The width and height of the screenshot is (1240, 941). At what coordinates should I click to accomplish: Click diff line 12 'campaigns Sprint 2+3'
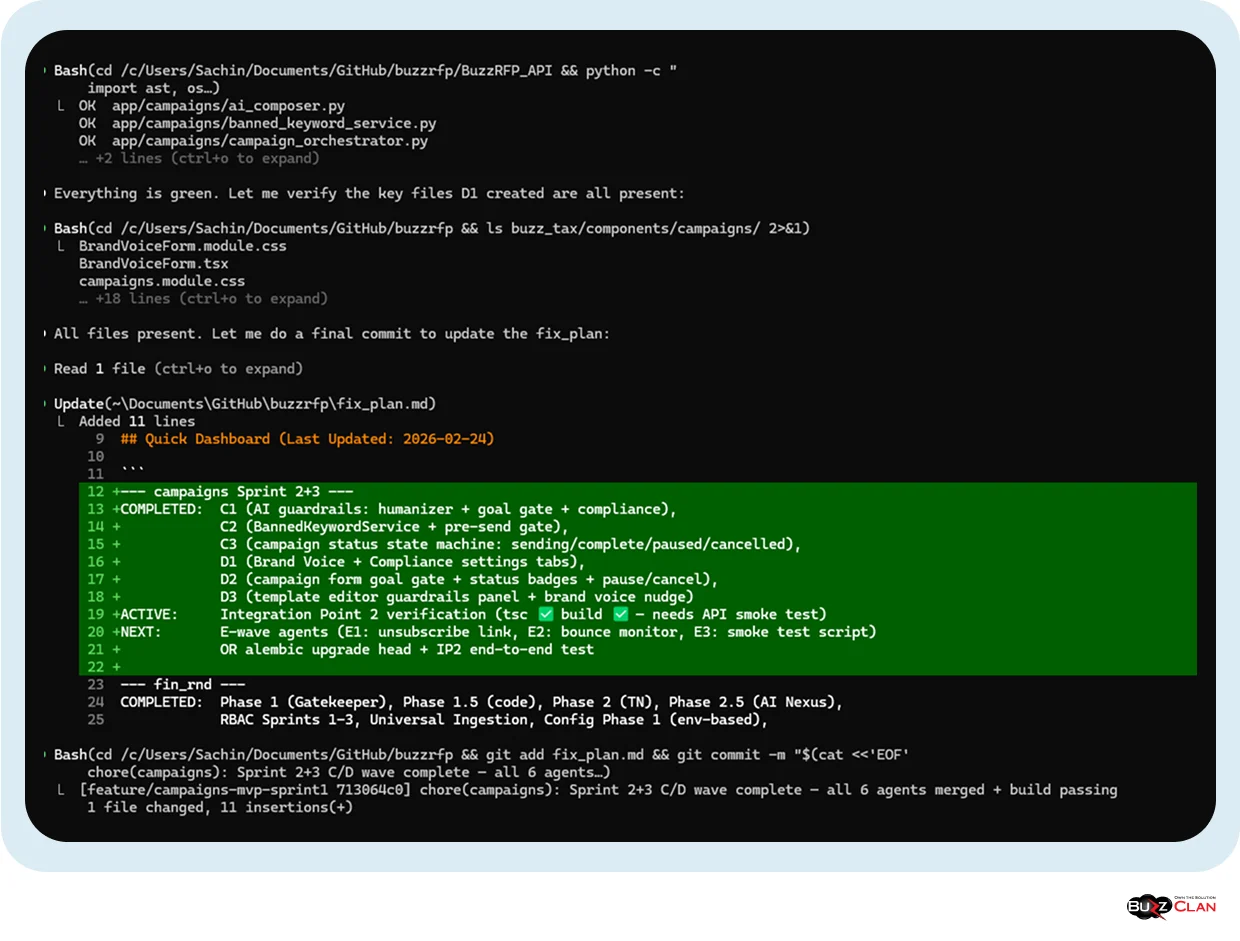pos(637,491)
